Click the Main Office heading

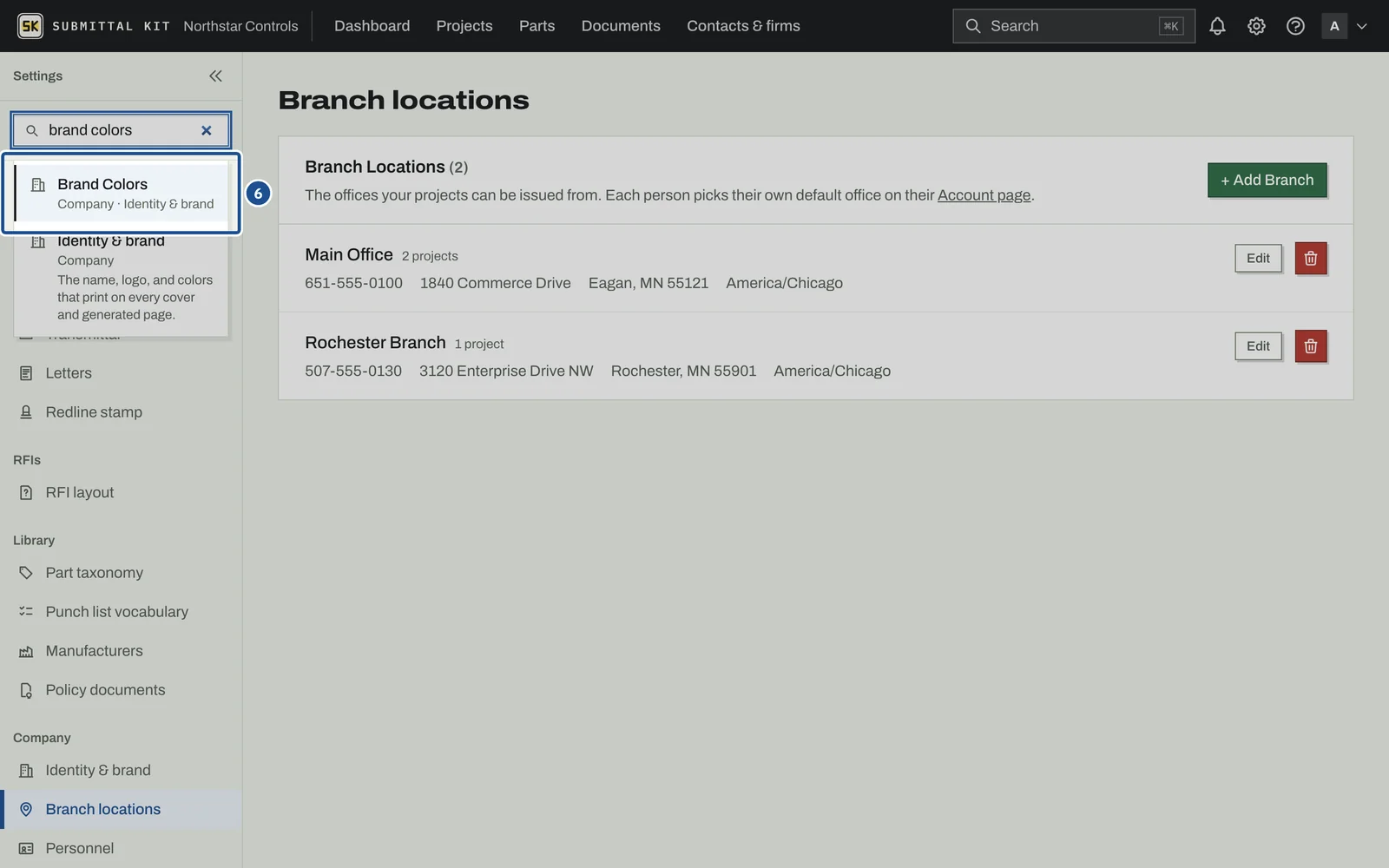349,254
